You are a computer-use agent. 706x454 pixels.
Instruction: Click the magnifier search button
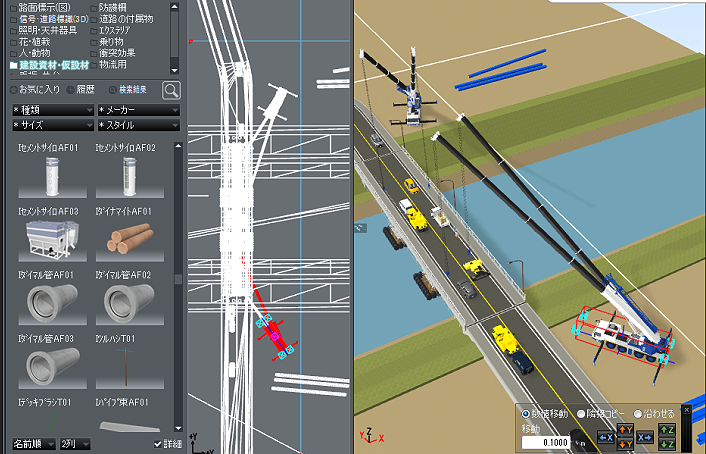coord(171,90)
